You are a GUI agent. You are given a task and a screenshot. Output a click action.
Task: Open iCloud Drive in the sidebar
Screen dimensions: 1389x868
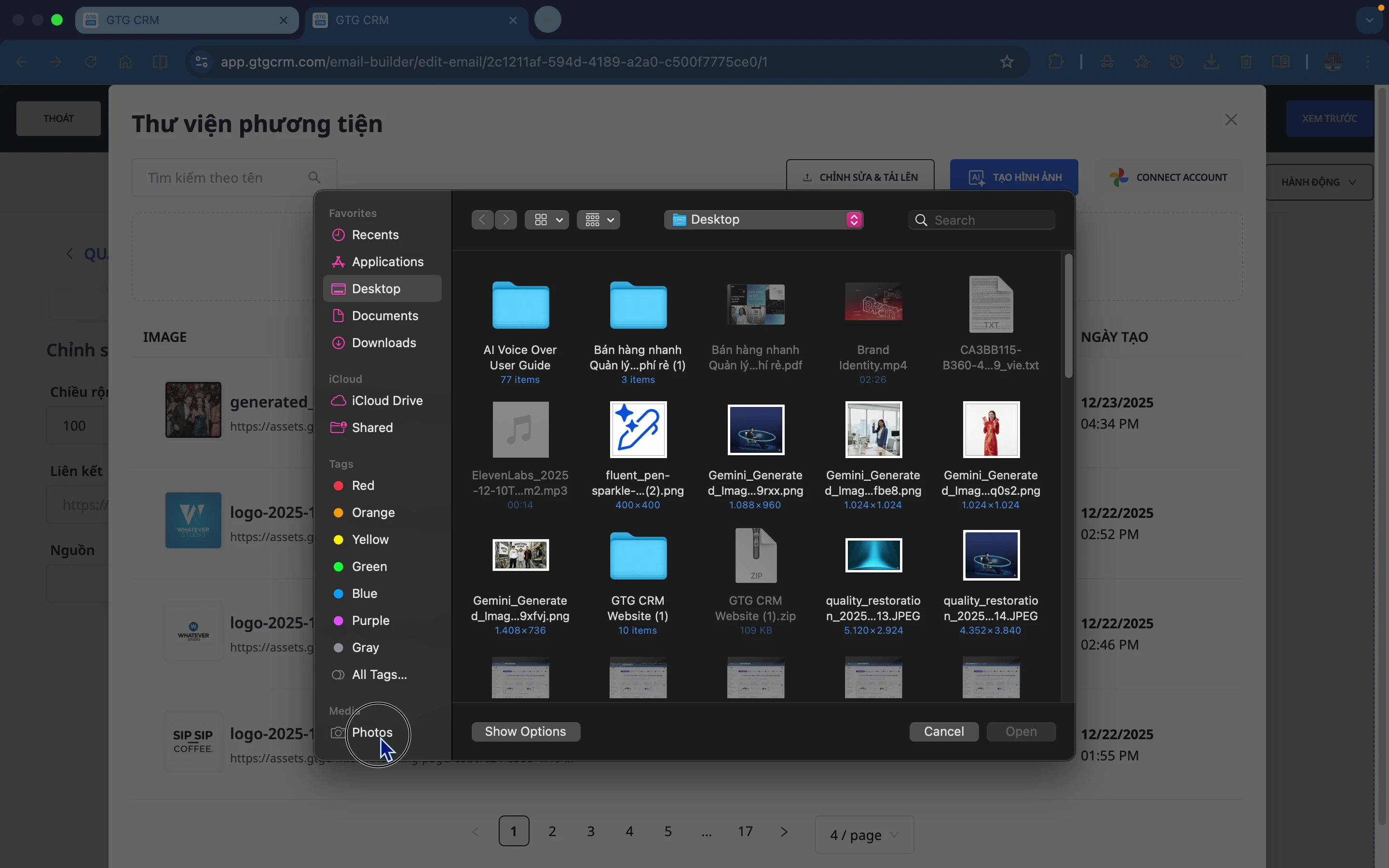click(387, 401)
